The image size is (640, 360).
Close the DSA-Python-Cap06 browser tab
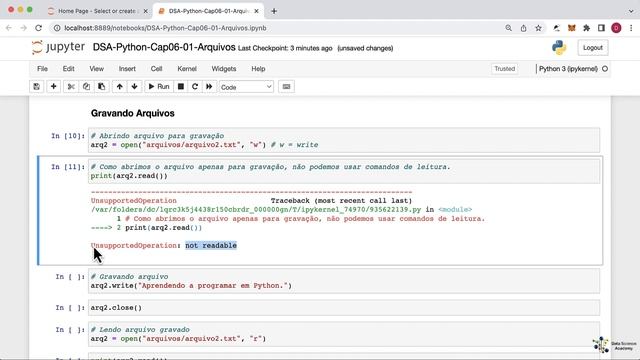click(x=256, y=11)
